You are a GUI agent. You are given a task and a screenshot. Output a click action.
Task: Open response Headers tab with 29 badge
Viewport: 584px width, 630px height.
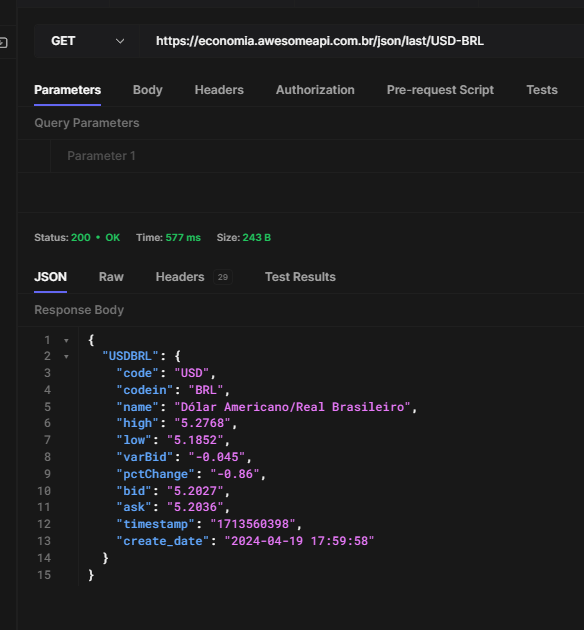(194, 277)
